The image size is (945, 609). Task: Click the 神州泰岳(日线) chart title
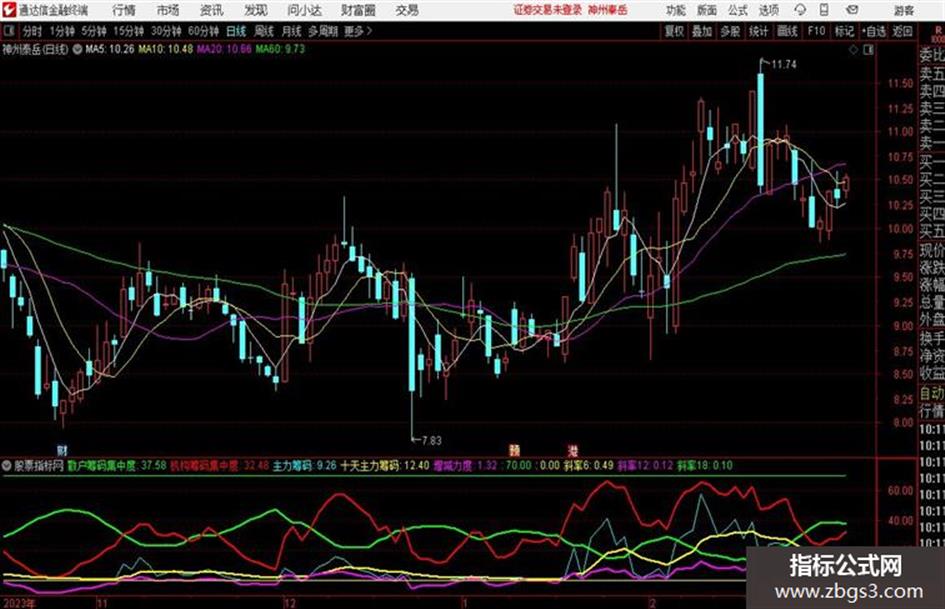pyautogui.click(x=35, y=49)
